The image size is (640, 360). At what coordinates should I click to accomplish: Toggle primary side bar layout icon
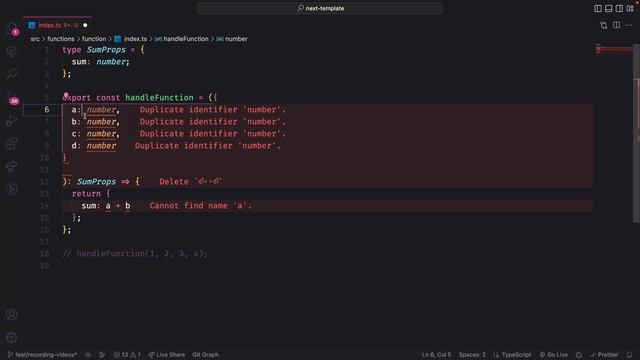(598, 8)
